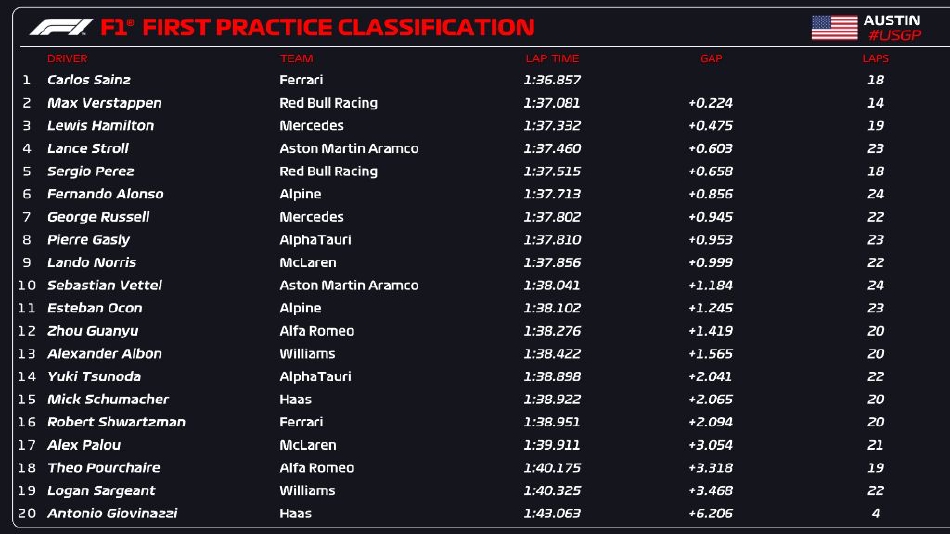
Task: Click Fernando Alonso's lap time 1:37.713
Action: [552, 194]
